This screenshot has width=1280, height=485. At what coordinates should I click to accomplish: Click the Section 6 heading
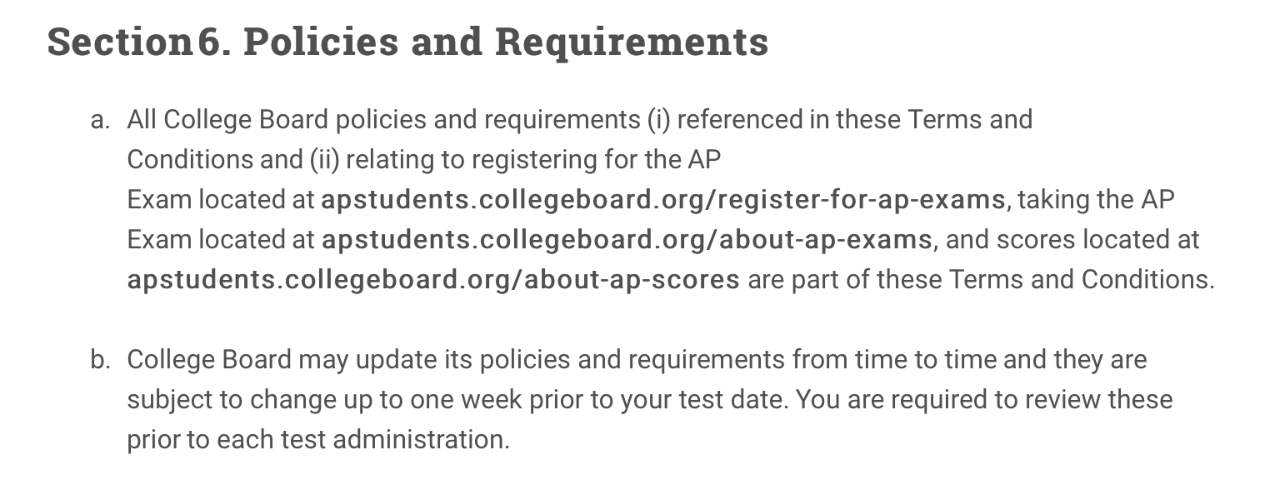pos(407,42)
